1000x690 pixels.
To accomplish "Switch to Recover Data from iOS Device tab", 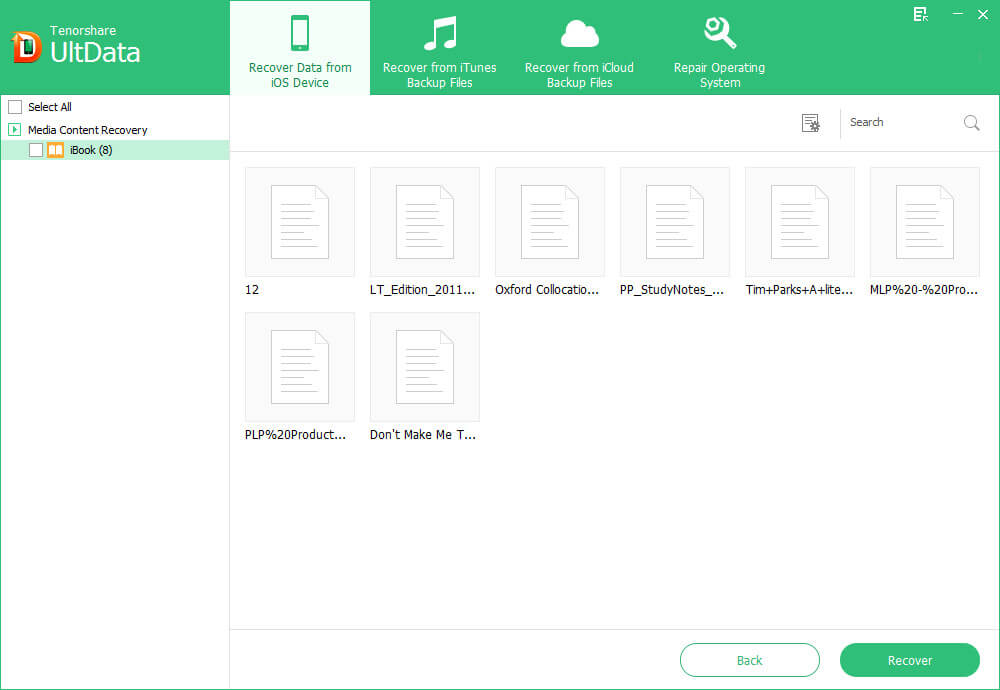I will pyautogui.click(x=300, y=48).
